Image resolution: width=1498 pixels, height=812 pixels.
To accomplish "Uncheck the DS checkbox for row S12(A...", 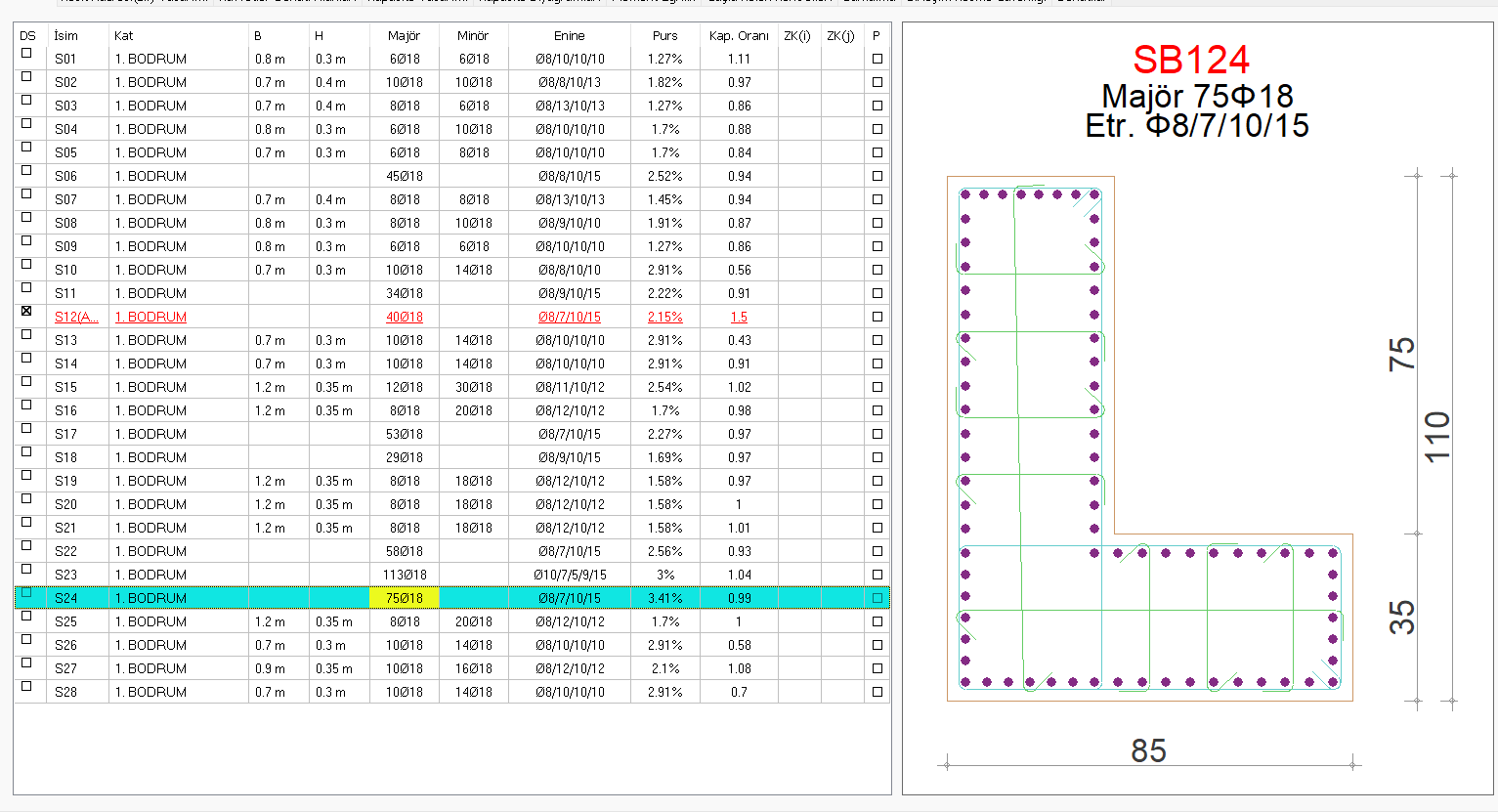I will (x=26, y=312).
